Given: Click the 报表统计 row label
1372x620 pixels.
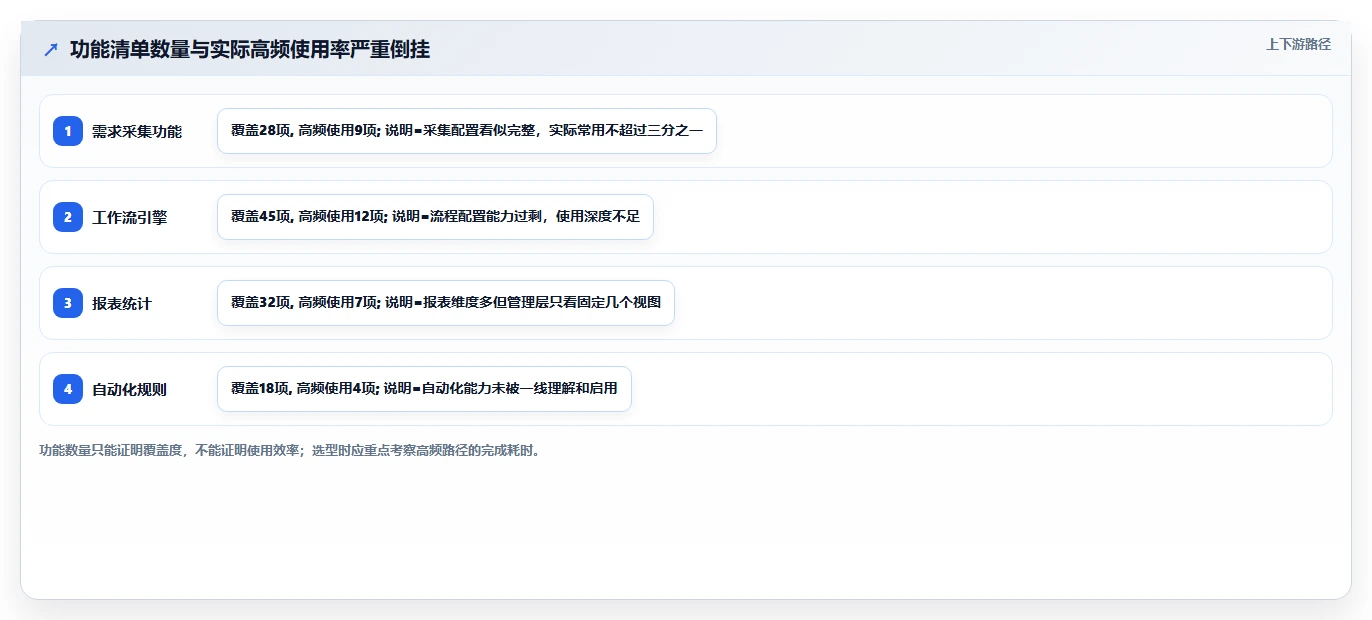Looking at the screenshot, I should click(x=122, y=303).
